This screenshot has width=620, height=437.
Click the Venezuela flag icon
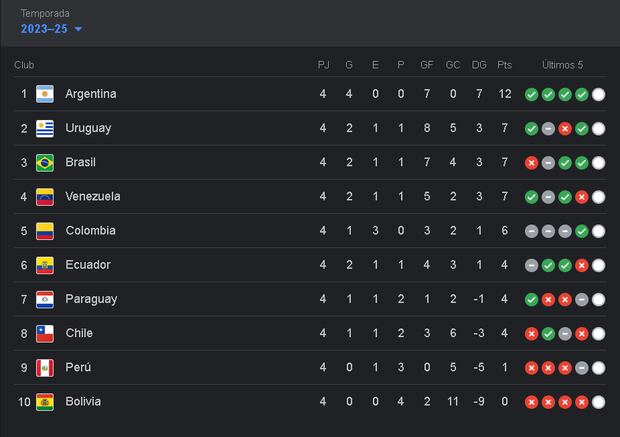click(44, 196)
